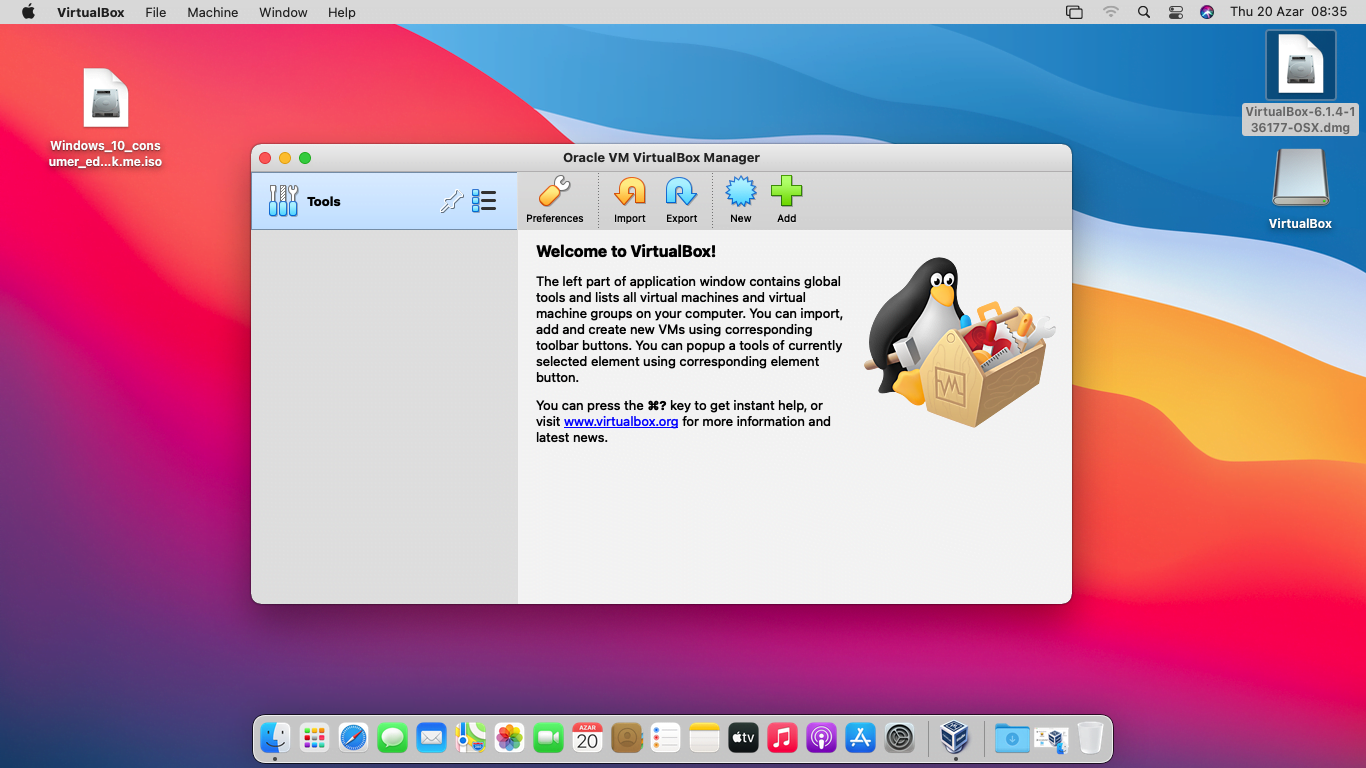Select the mounted VirtualBox drive on desktop
This screenshot has width=1366, height=768.
pos(1300,189)
